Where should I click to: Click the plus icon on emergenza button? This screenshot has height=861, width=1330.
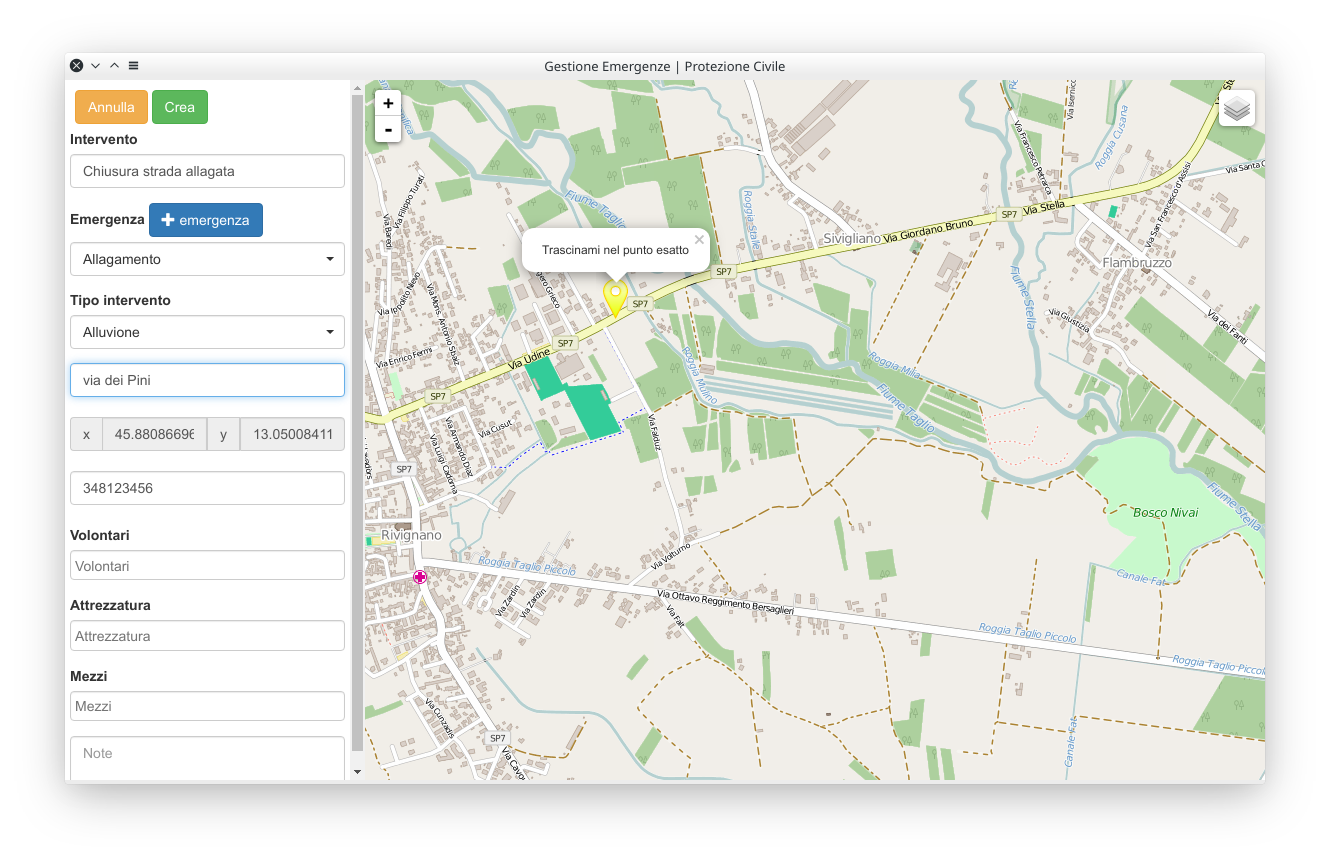[x=168, y=220]
